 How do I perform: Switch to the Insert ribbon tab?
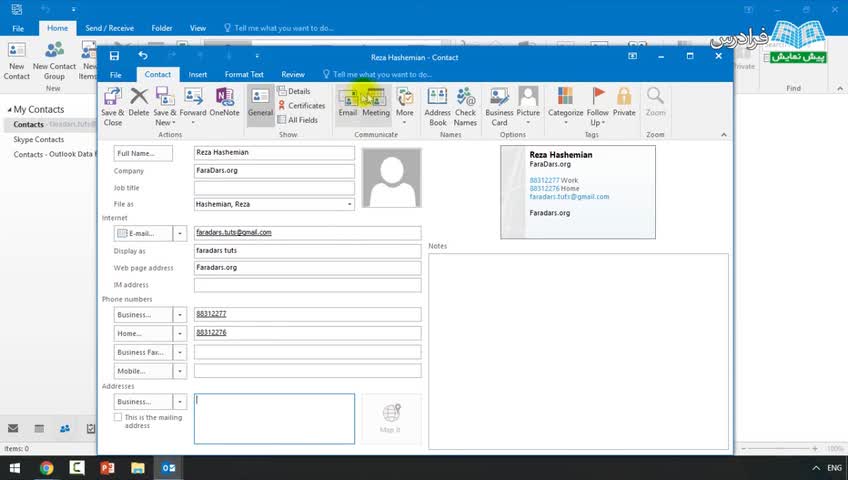[x=197, y=75]
